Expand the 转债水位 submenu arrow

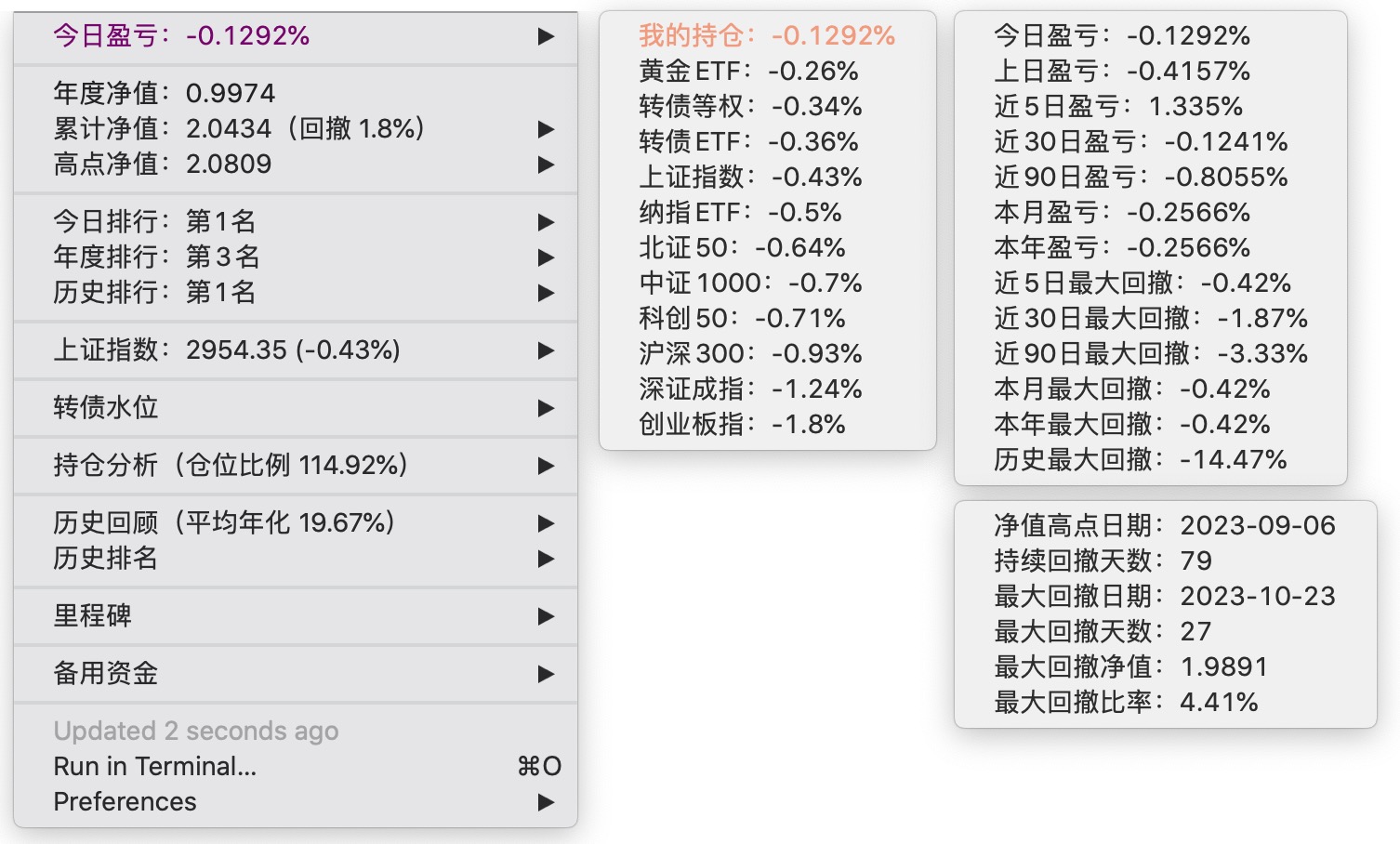click(546, 408)
